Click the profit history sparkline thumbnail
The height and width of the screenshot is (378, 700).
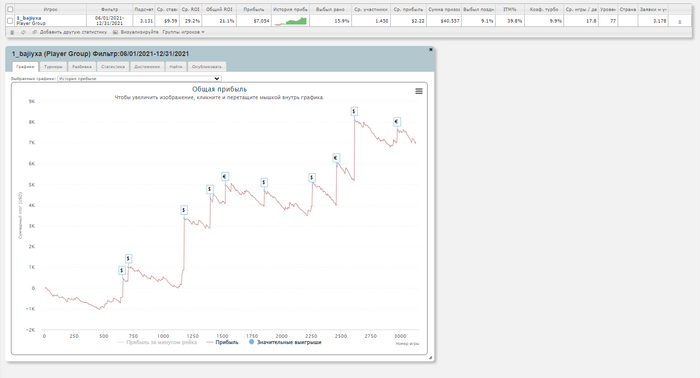[291, 21]
